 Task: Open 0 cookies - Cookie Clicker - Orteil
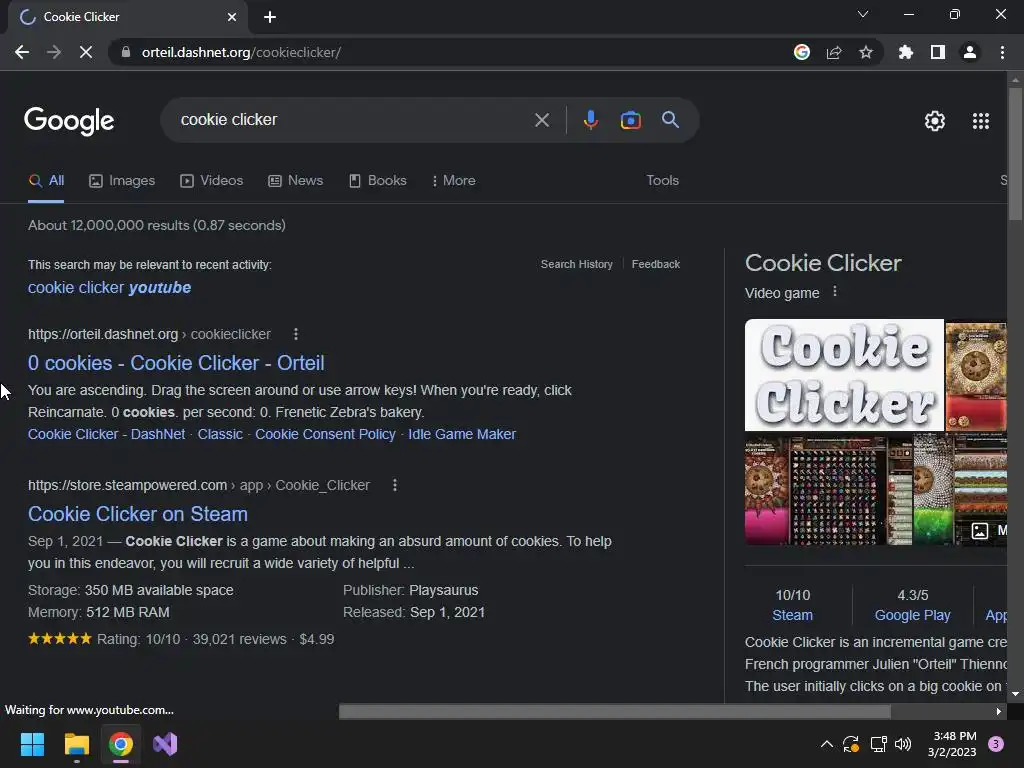(176, 363)
